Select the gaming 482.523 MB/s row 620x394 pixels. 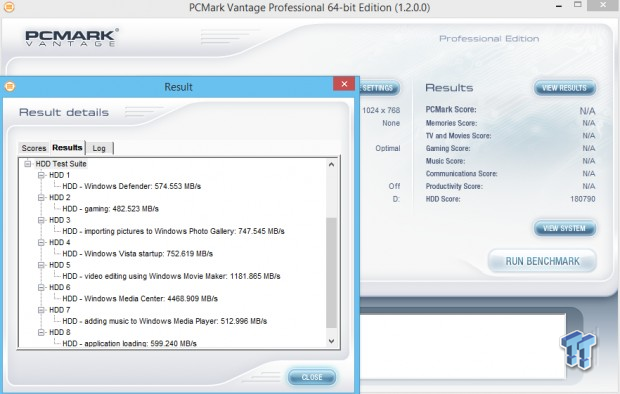pyautogui.click(x=110, y=208)
